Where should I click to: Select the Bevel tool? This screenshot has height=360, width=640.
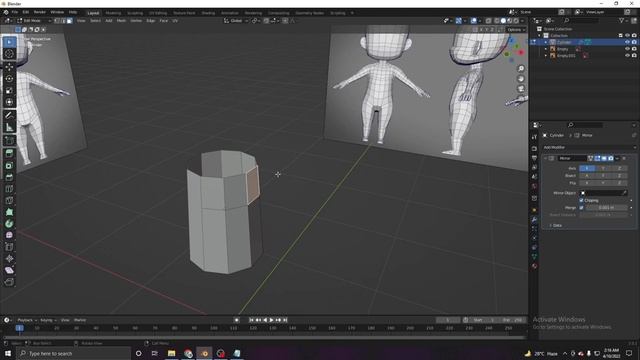click(9, 177)
